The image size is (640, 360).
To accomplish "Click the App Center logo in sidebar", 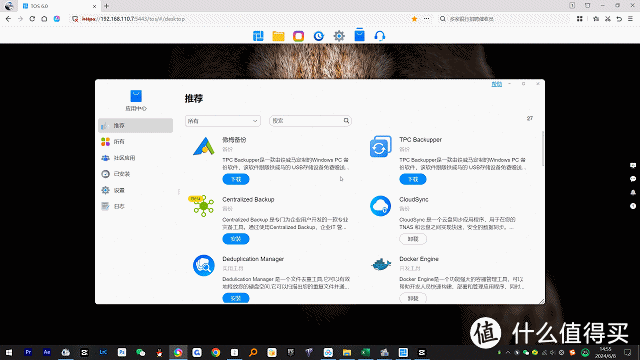I will (136, 96).
